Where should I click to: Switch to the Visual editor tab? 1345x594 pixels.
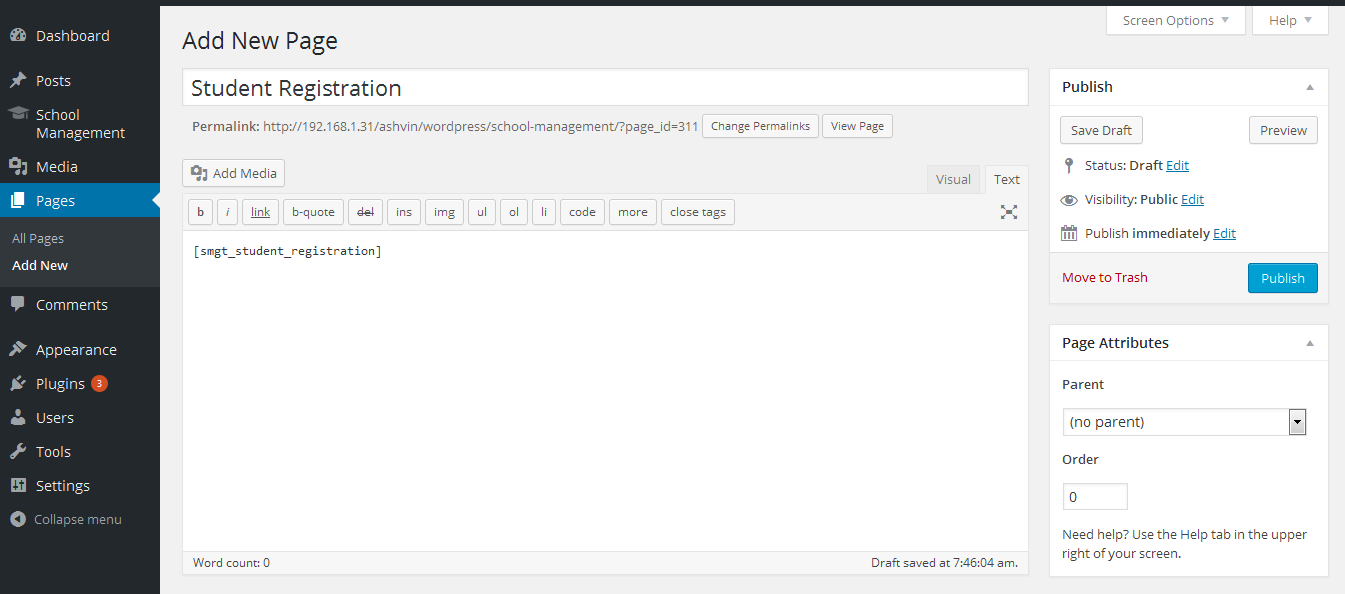pyautogui.click(x=953, y=178)
